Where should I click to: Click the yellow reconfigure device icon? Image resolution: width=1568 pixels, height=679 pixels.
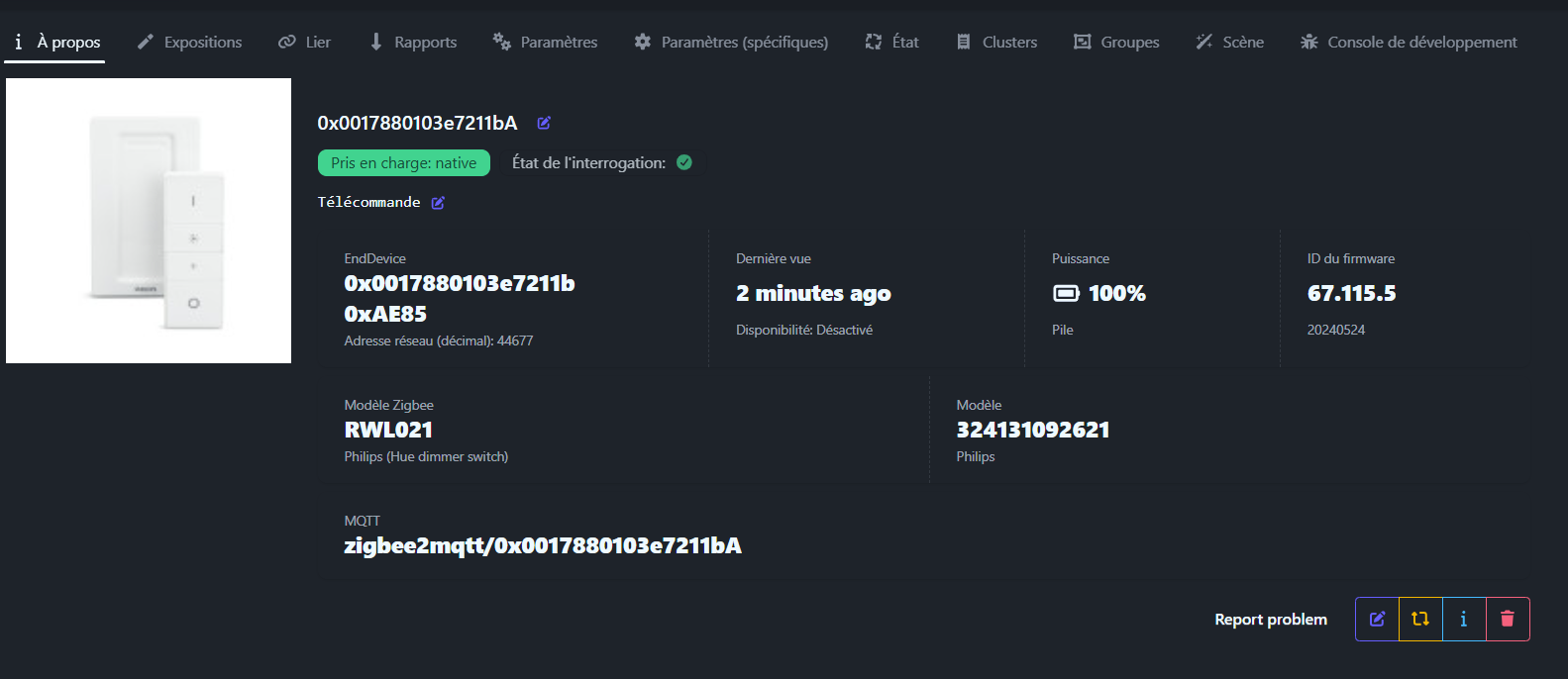1420,619
